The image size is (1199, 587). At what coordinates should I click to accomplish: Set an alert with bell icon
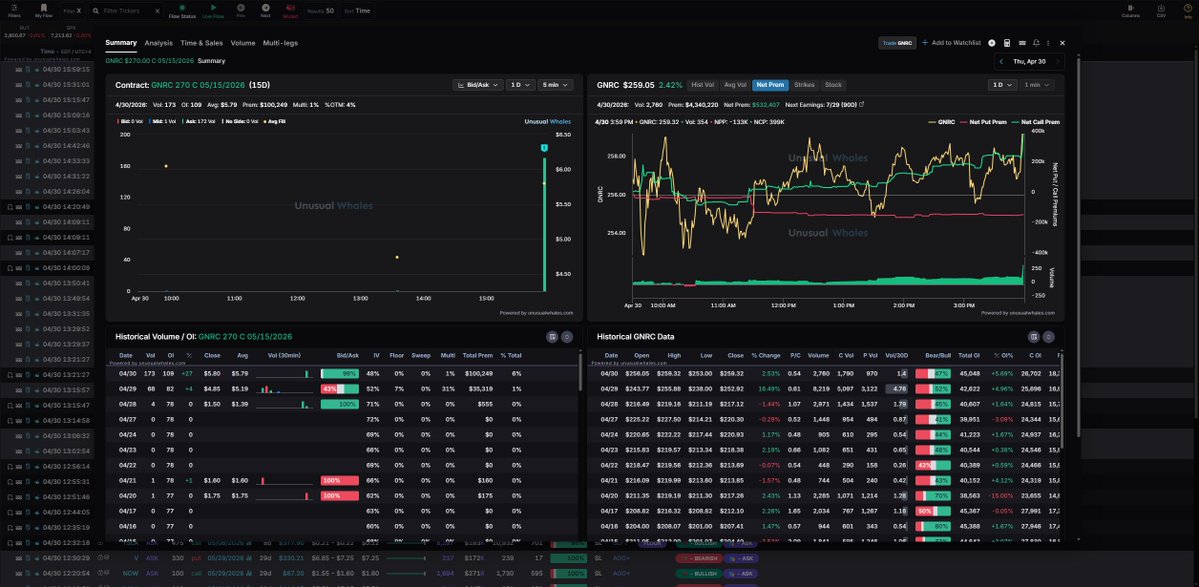(x=1036, y=44)
